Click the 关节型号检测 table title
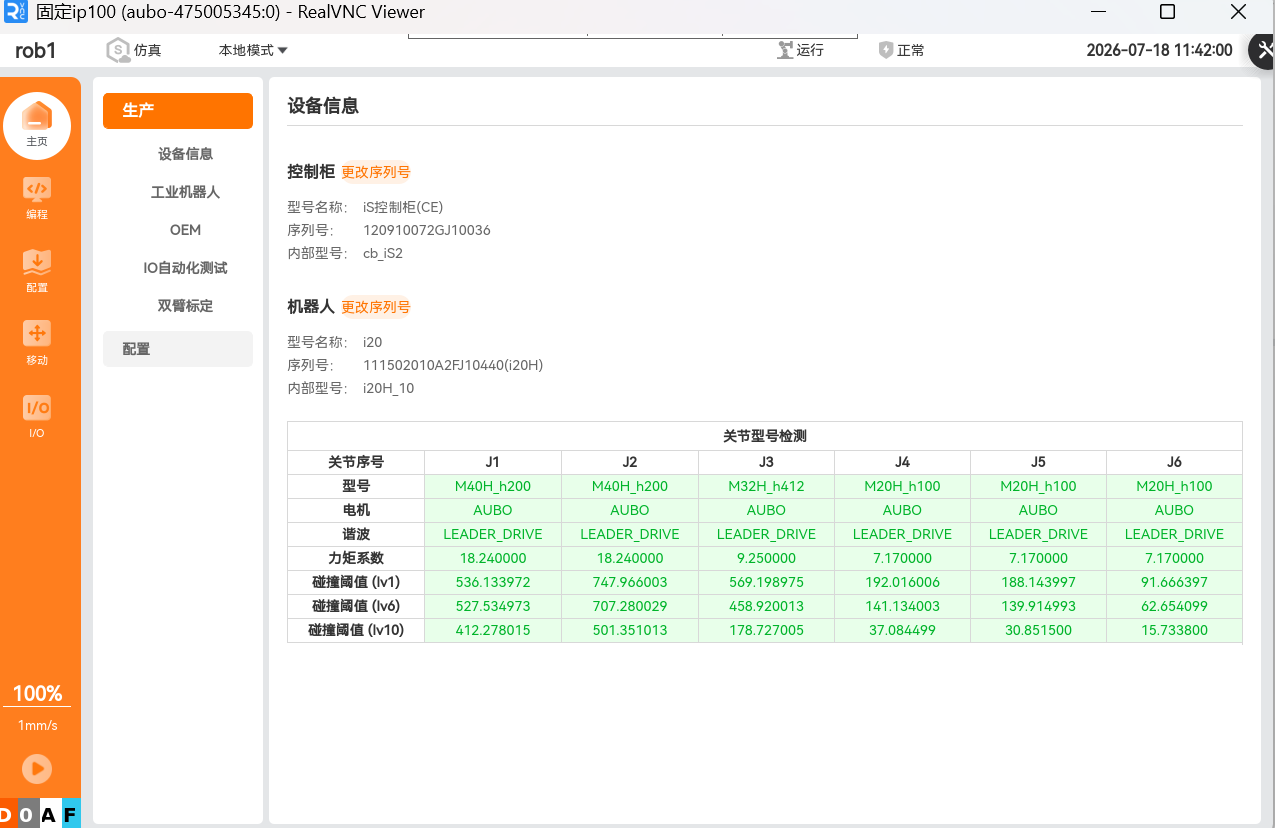 765,437
